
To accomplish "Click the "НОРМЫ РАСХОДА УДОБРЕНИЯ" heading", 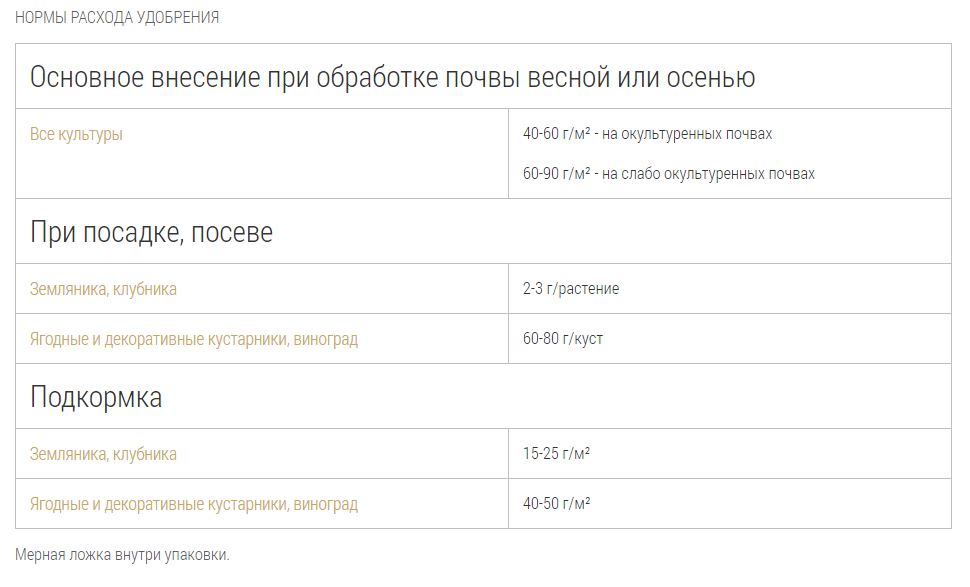I will point(117,18).
